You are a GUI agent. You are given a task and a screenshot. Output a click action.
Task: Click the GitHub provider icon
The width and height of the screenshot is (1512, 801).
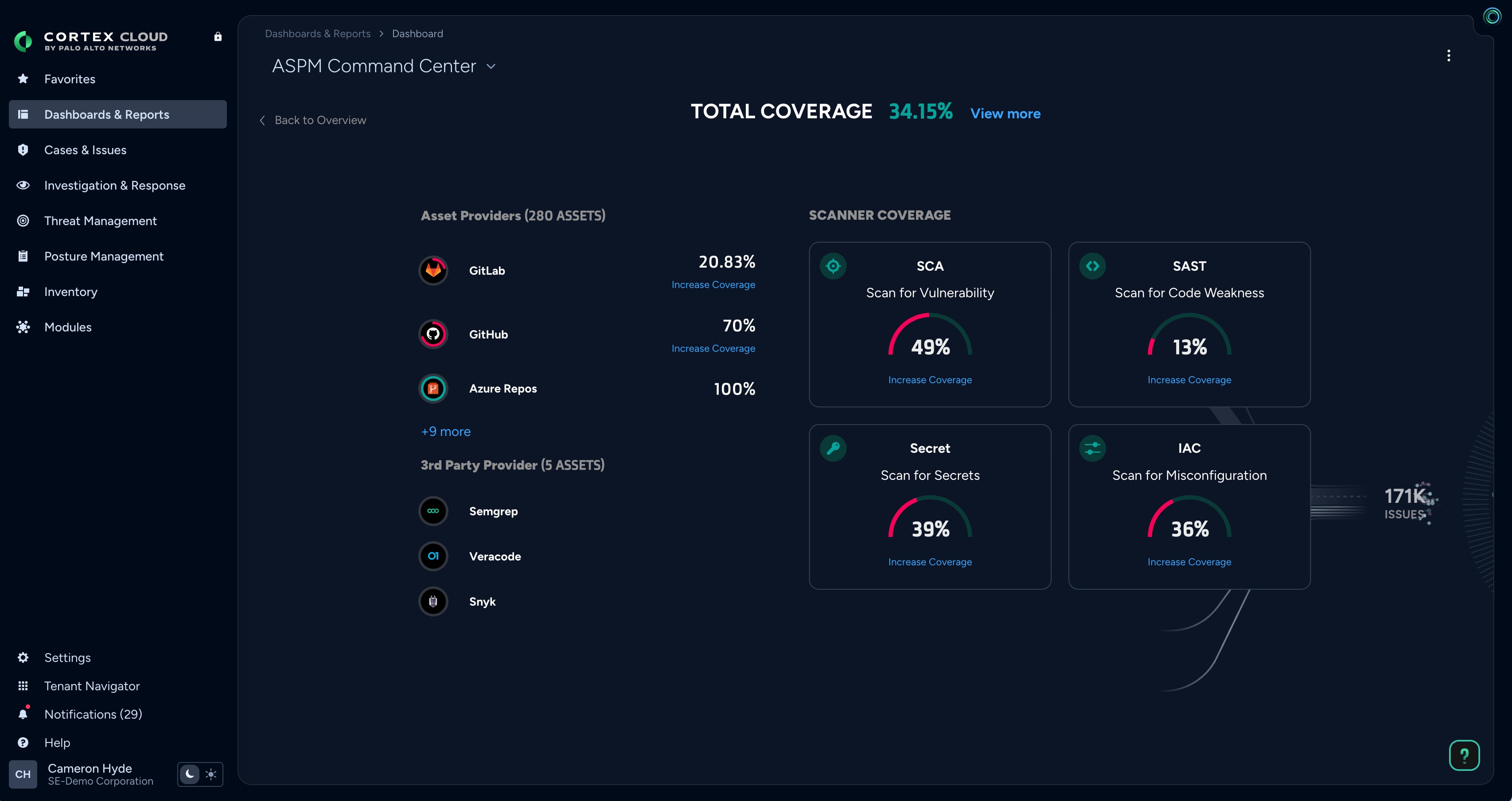(x=433, y=334)
